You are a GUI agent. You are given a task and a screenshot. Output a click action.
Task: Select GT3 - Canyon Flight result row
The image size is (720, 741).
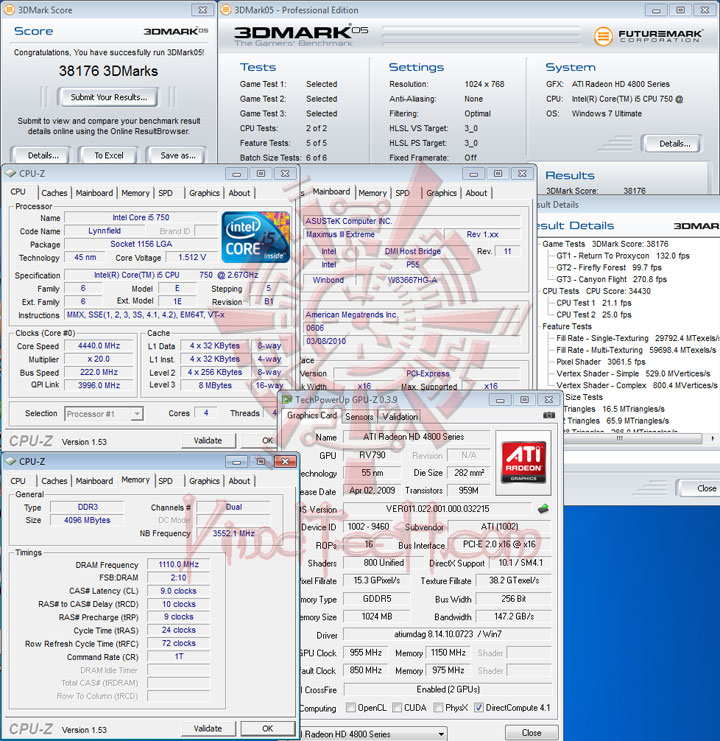pos(611,279)
